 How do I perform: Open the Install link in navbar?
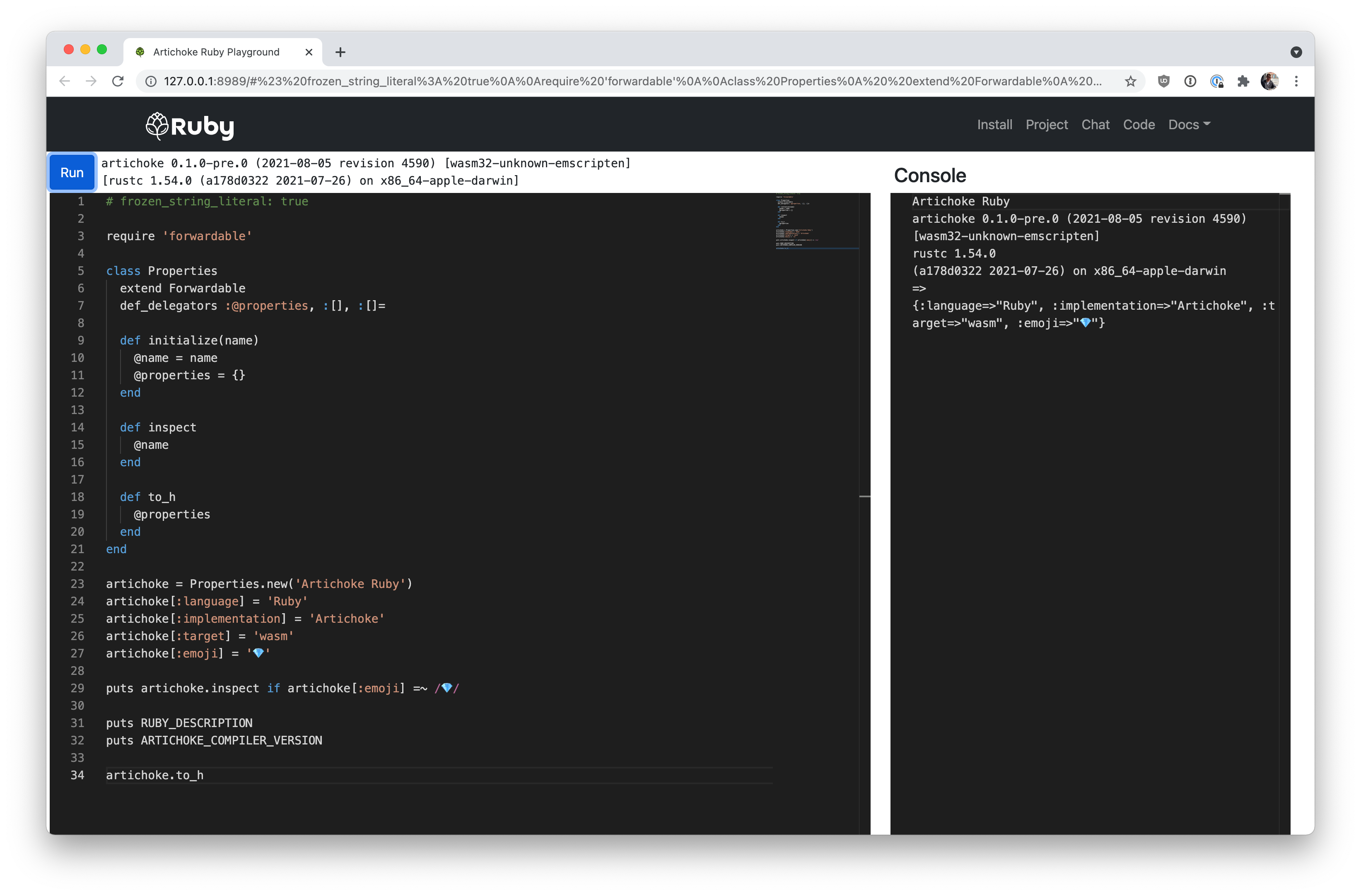[x=994, y=125]
